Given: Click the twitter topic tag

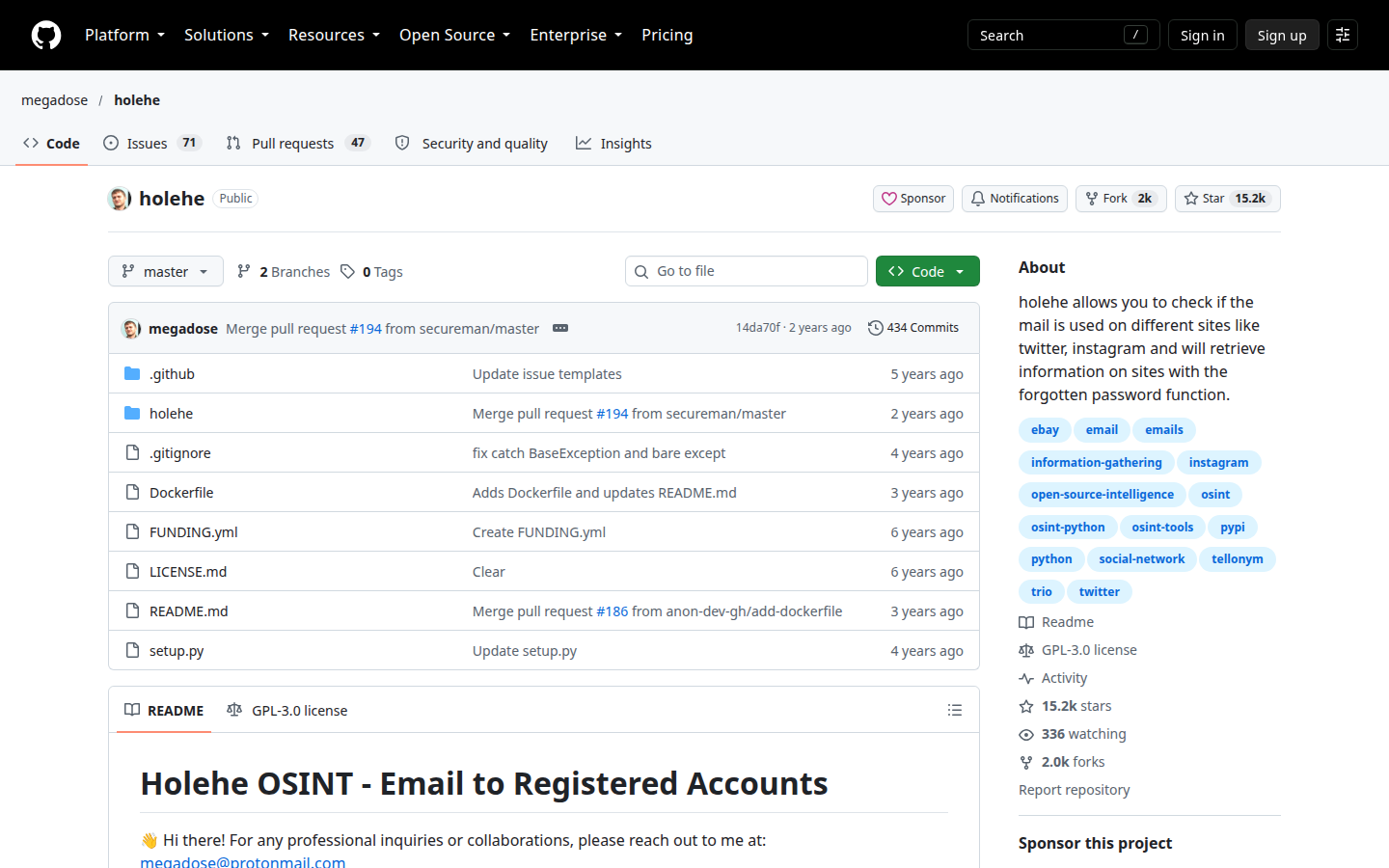Looking at the screenshot, I should pyautogui.click(x=1100, y=592).
